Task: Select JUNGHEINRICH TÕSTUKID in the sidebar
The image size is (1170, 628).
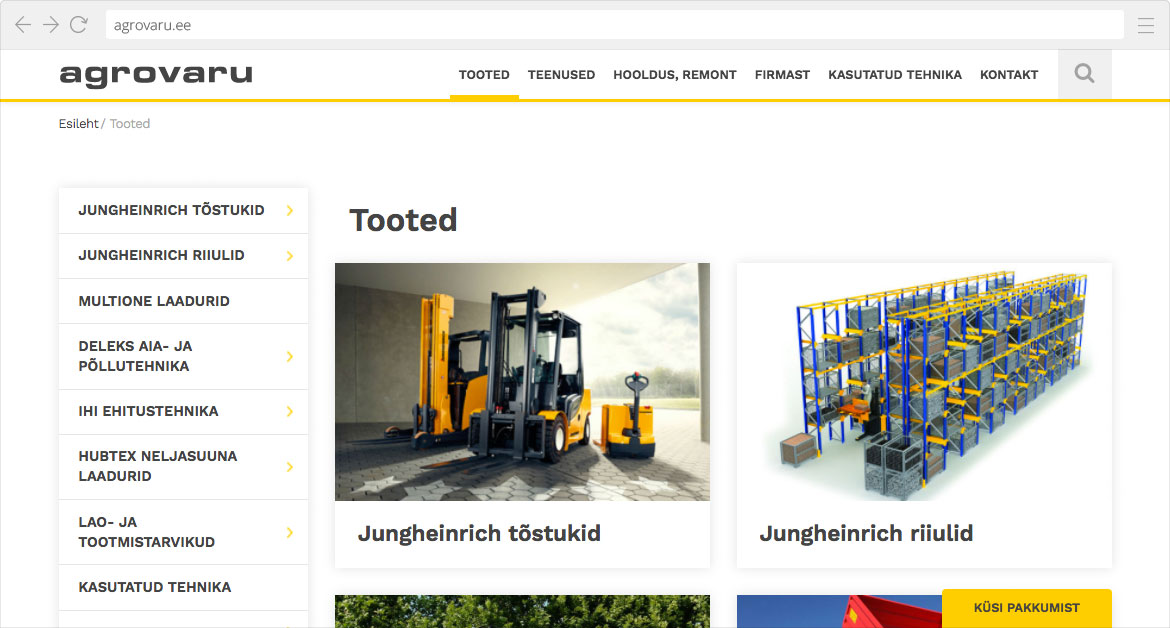Action: point(171,210)
